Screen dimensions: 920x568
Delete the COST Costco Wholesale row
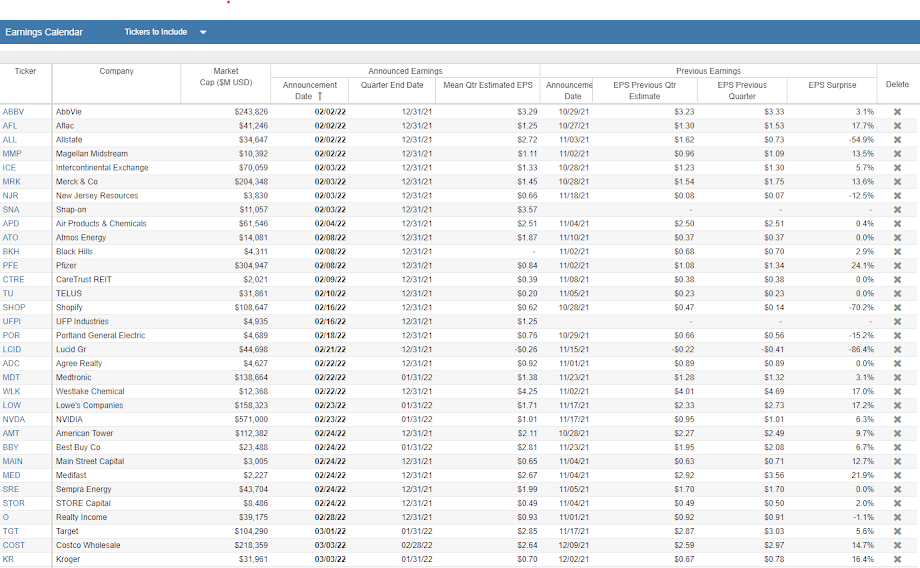click(897, 546)
